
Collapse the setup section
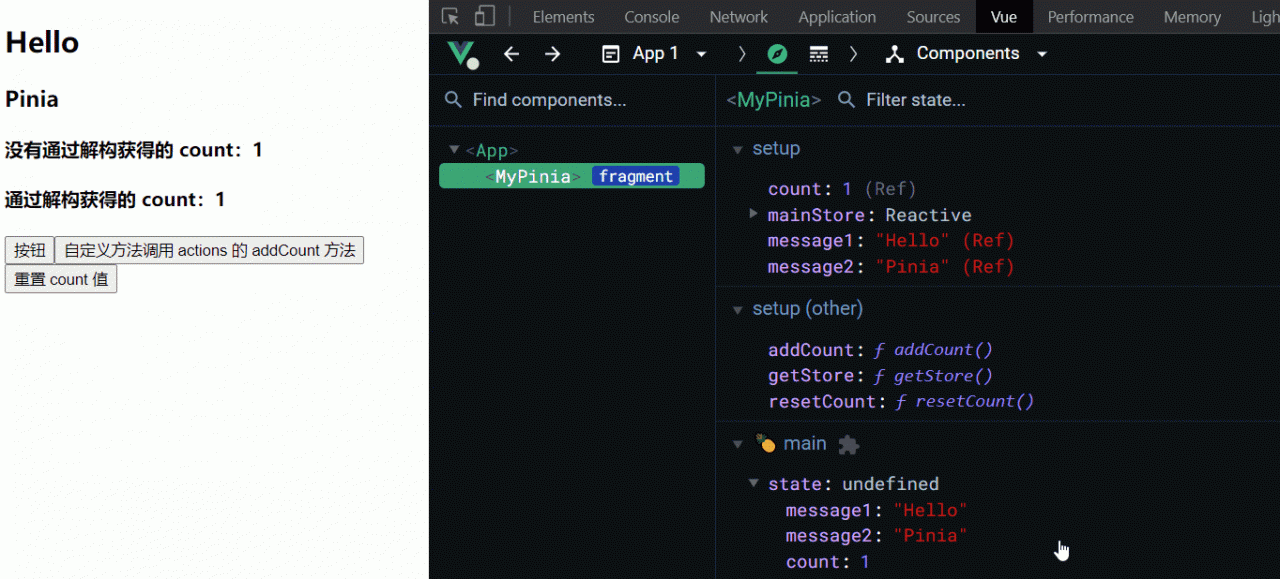coord(738,149)
